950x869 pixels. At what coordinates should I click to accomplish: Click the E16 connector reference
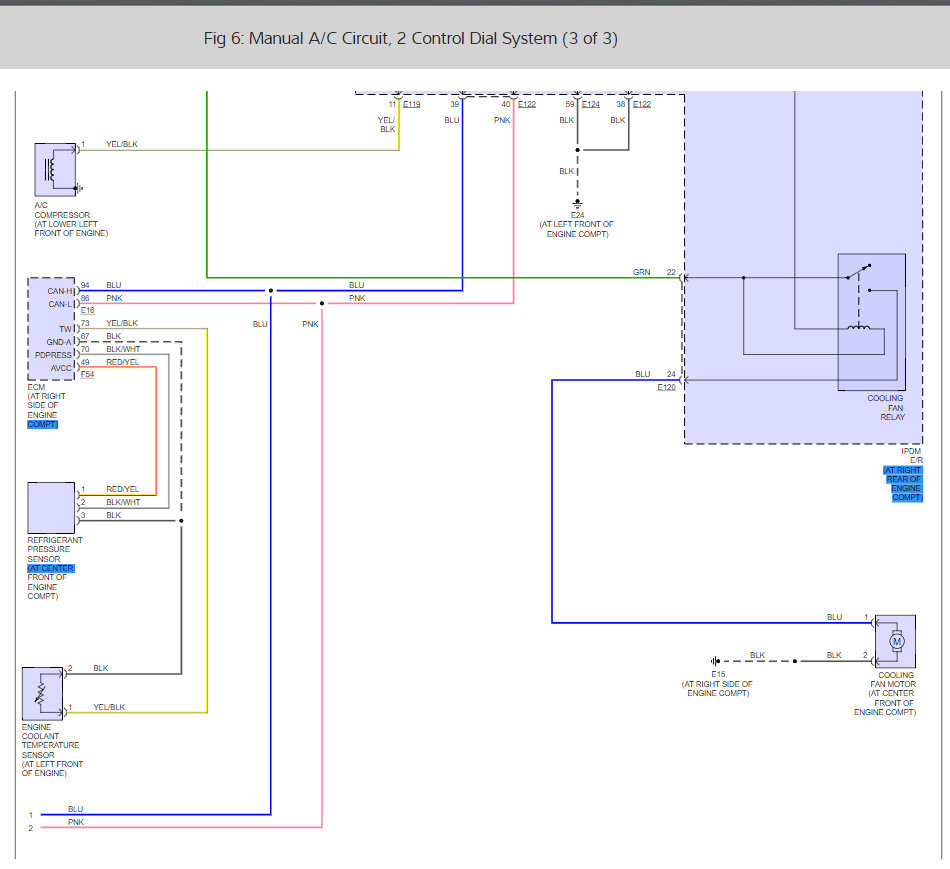tap(88, 310)
